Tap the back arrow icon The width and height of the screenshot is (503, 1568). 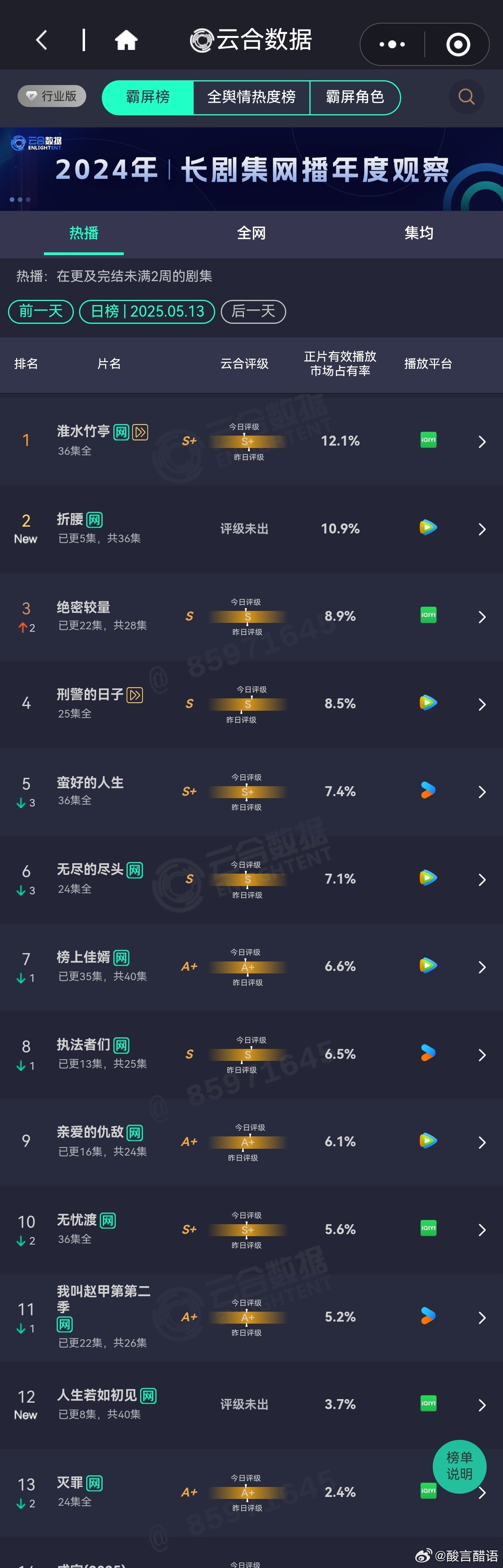(x=42, y=41)
